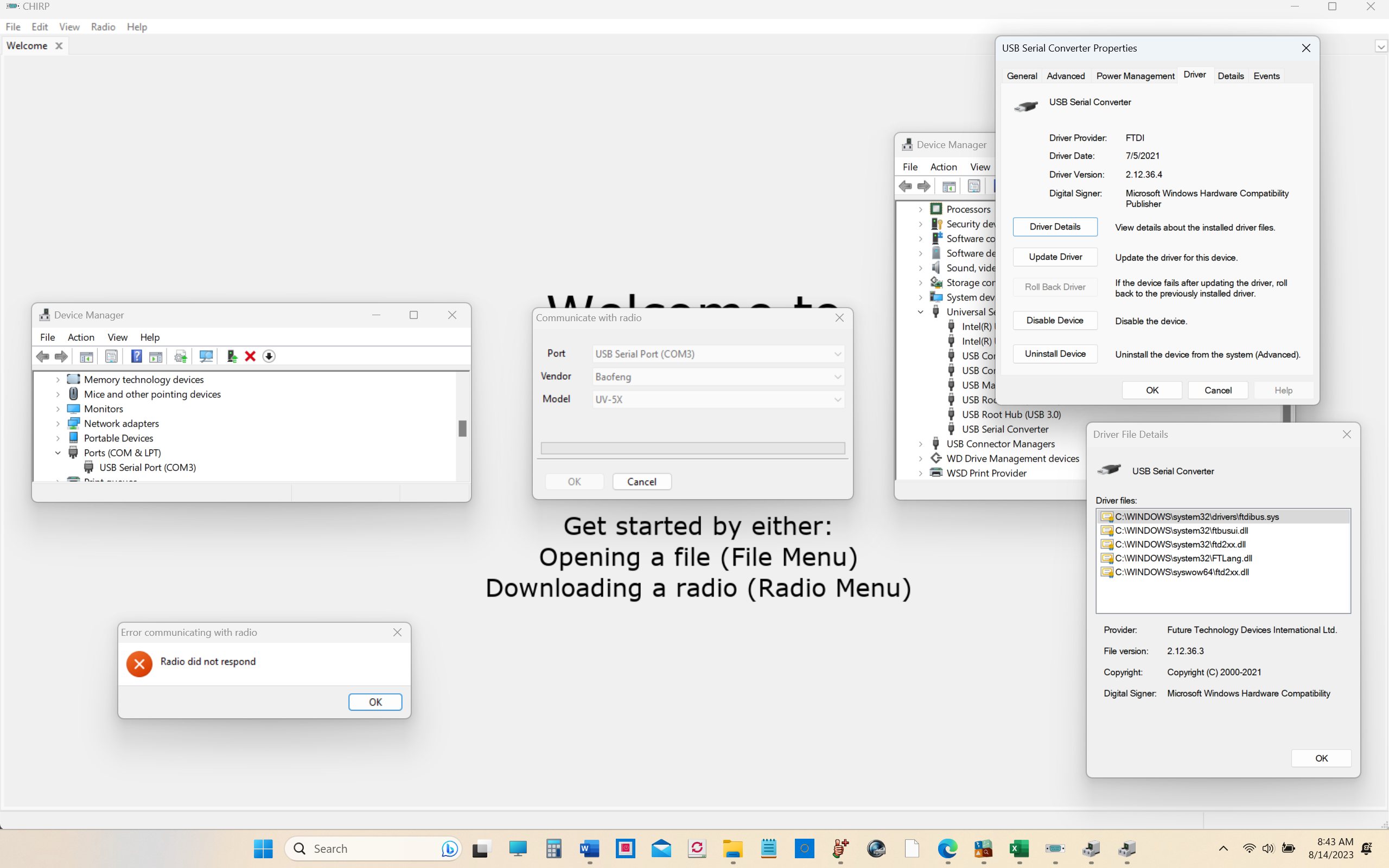Open the Port dropdown showing USB Serial Port (COM3)

(718, 354)
